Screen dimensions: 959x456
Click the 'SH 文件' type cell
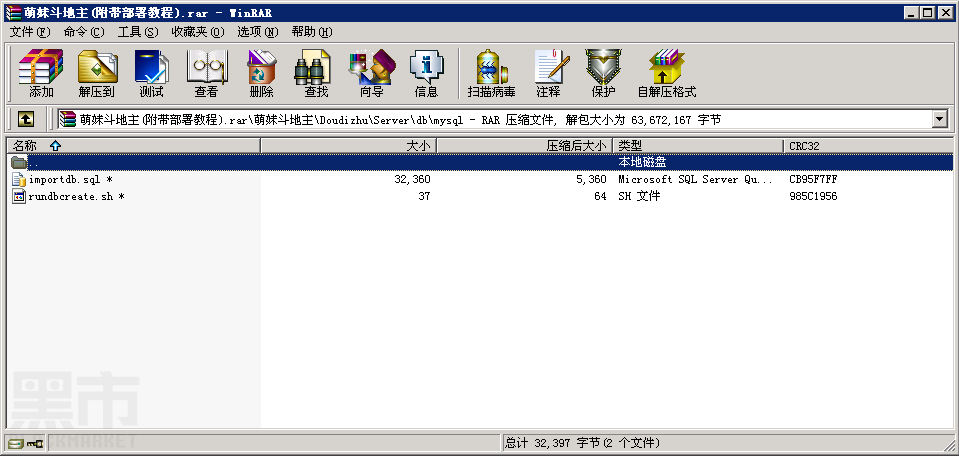point(639,196)
